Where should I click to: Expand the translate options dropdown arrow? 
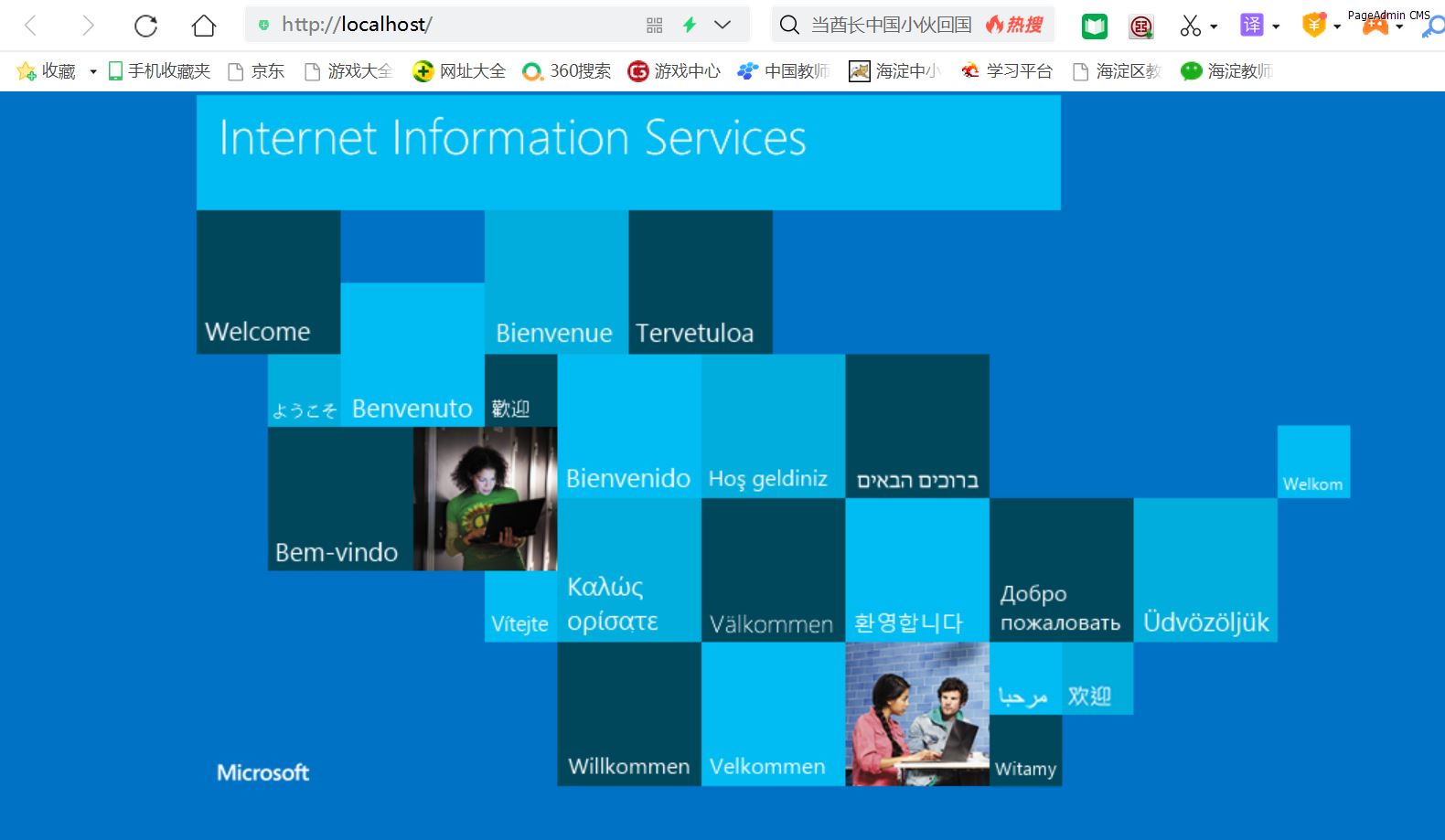click(x=1276, y=27)
